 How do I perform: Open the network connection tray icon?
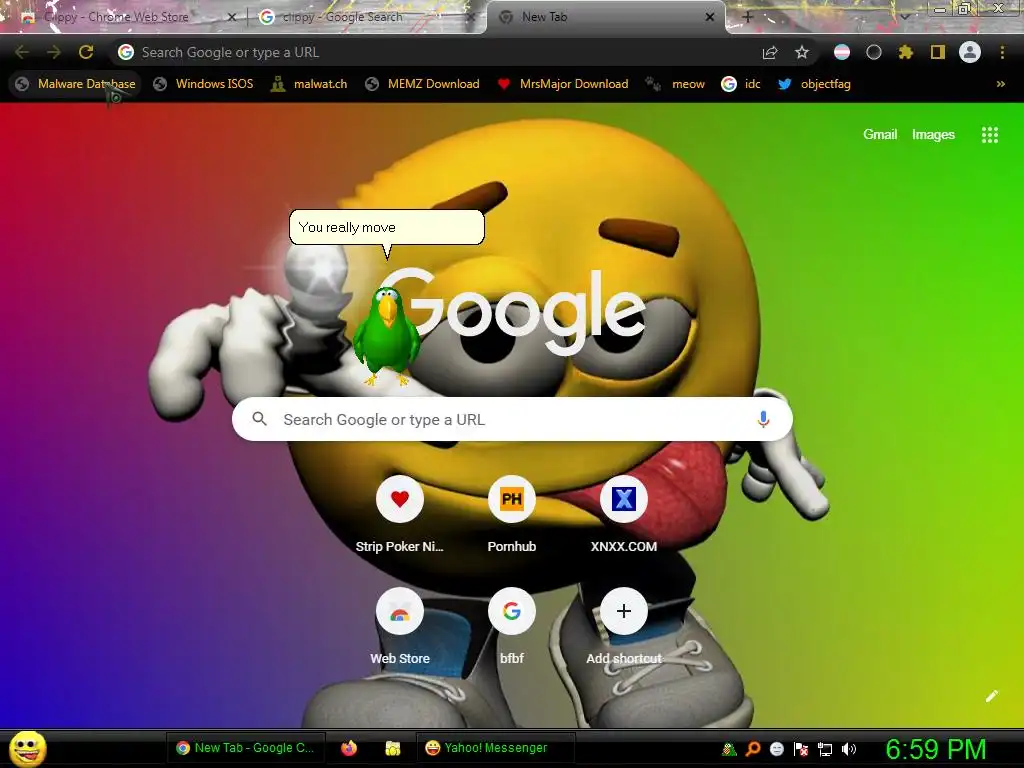(x=825, y=749)
